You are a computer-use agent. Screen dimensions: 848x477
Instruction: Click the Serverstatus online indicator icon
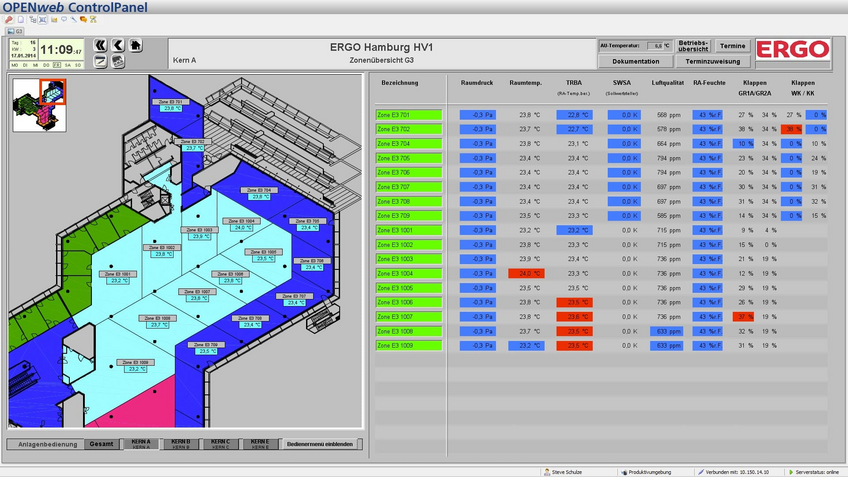tap(791, 472)
